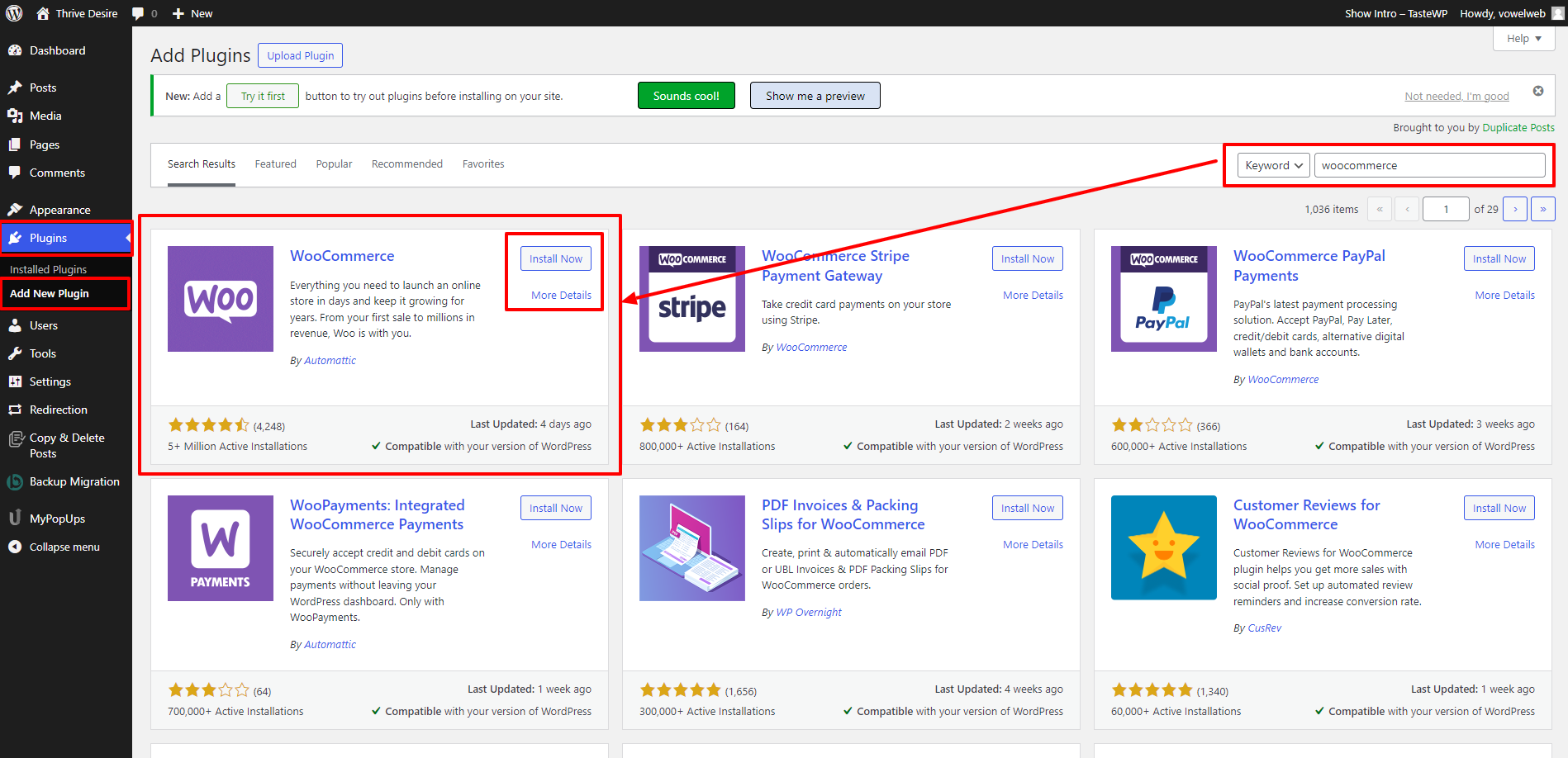Expand the Help panel
This screenshot has height=758, width=1568.
click(x=1524, y=39)
